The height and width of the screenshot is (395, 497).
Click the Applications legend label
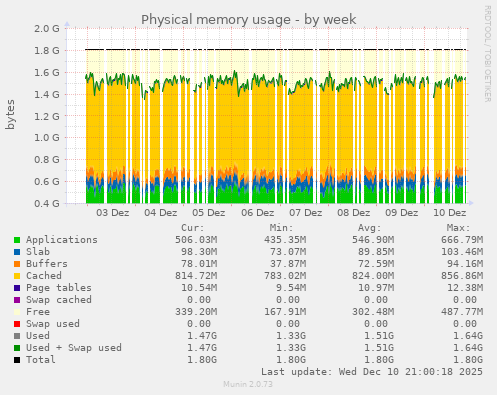62,240
